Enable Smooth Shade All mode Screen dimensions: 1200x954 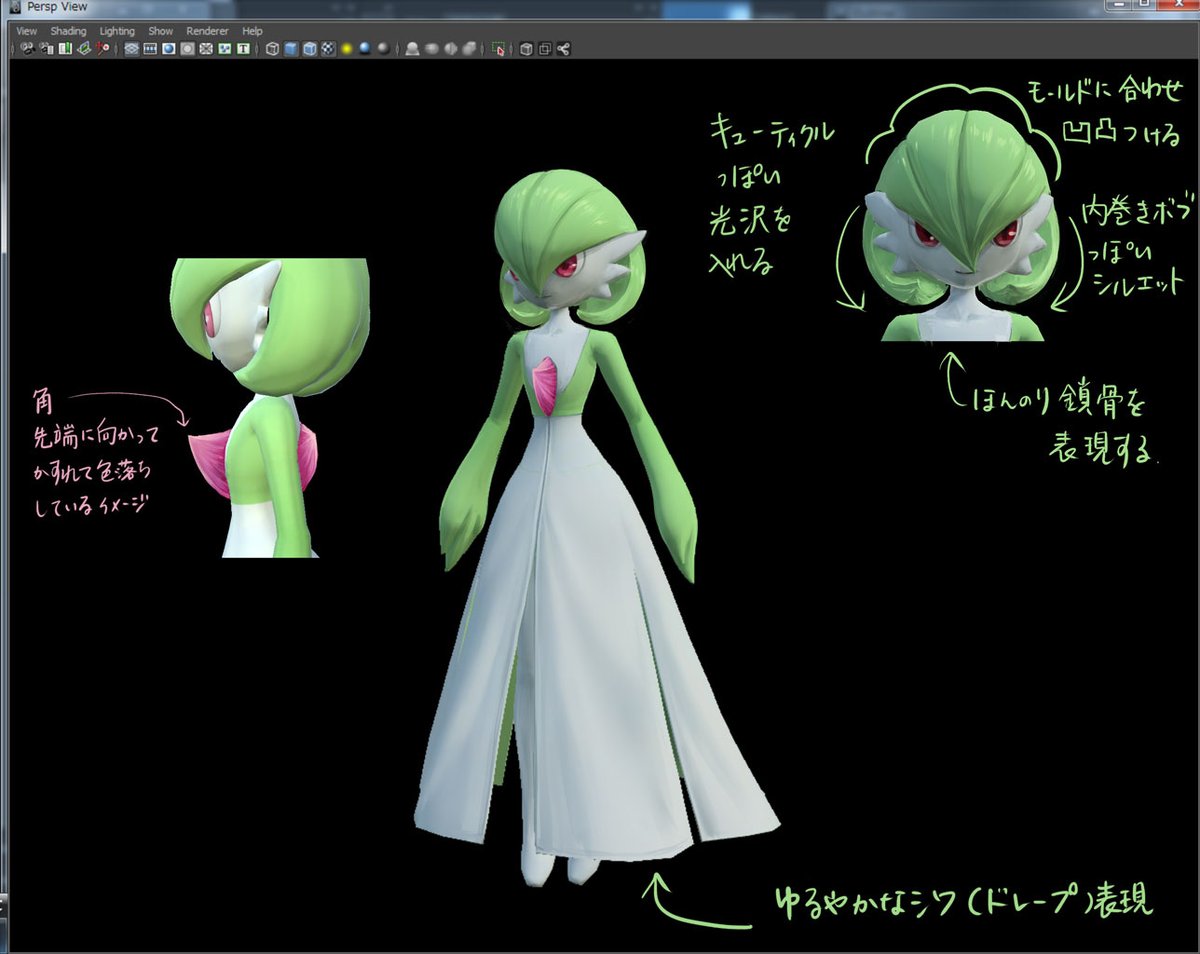[290, 48]
